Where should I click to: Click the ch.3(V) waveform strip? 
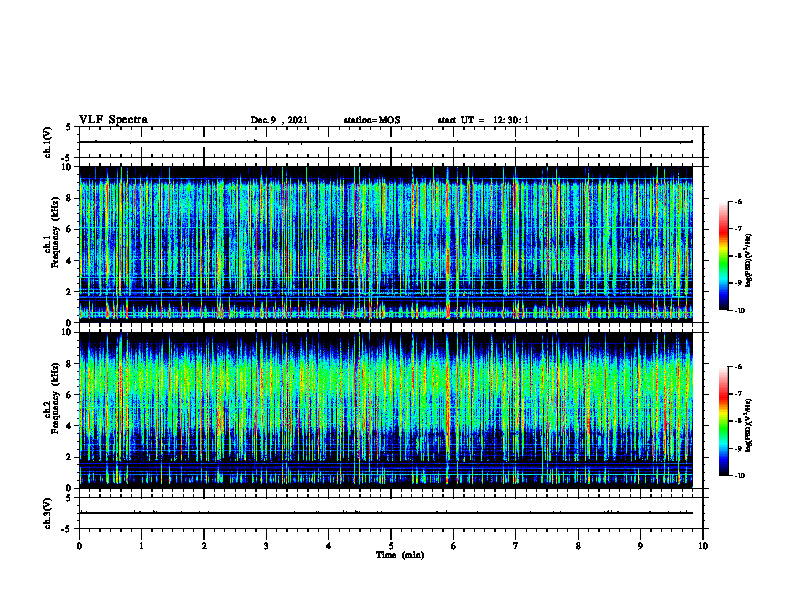click(391, 513)
